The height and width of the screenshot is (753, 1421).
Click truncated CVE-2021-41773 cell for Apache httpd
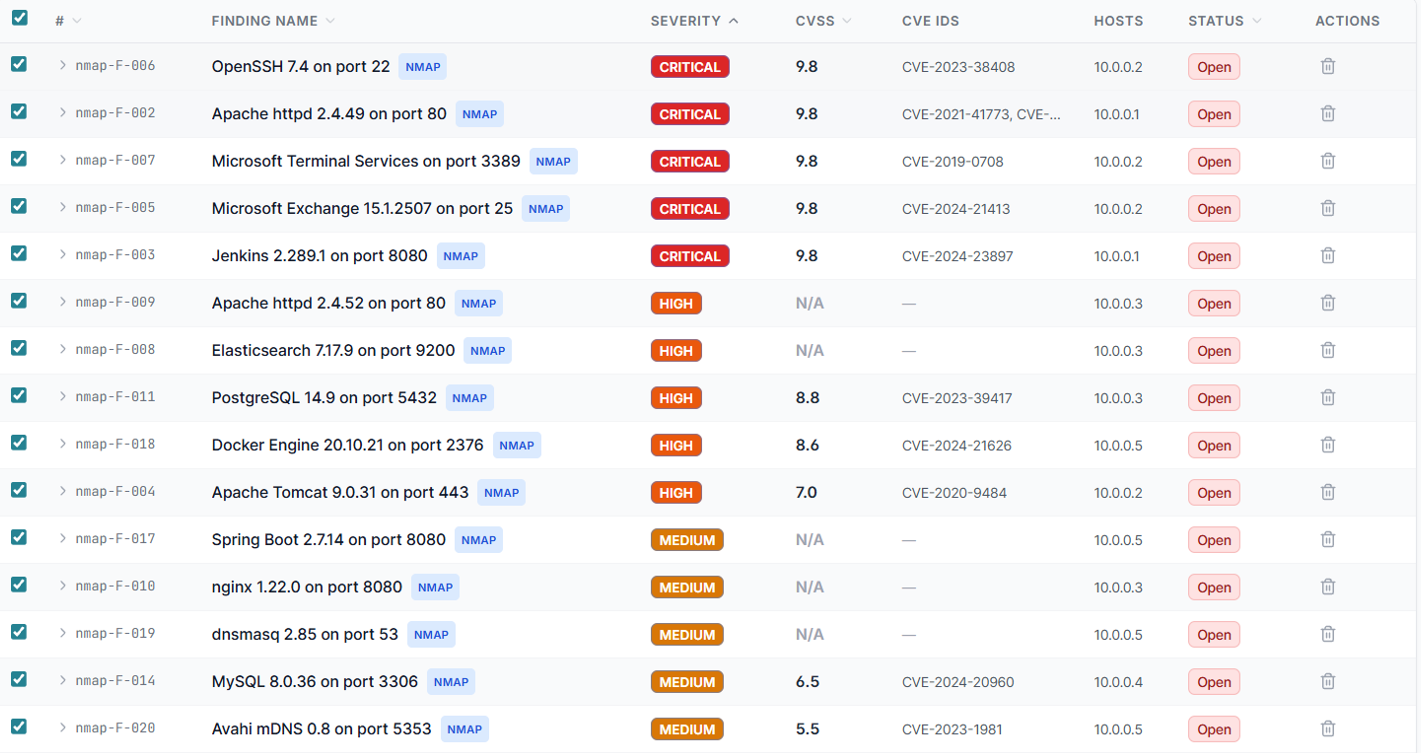[981, 114]
